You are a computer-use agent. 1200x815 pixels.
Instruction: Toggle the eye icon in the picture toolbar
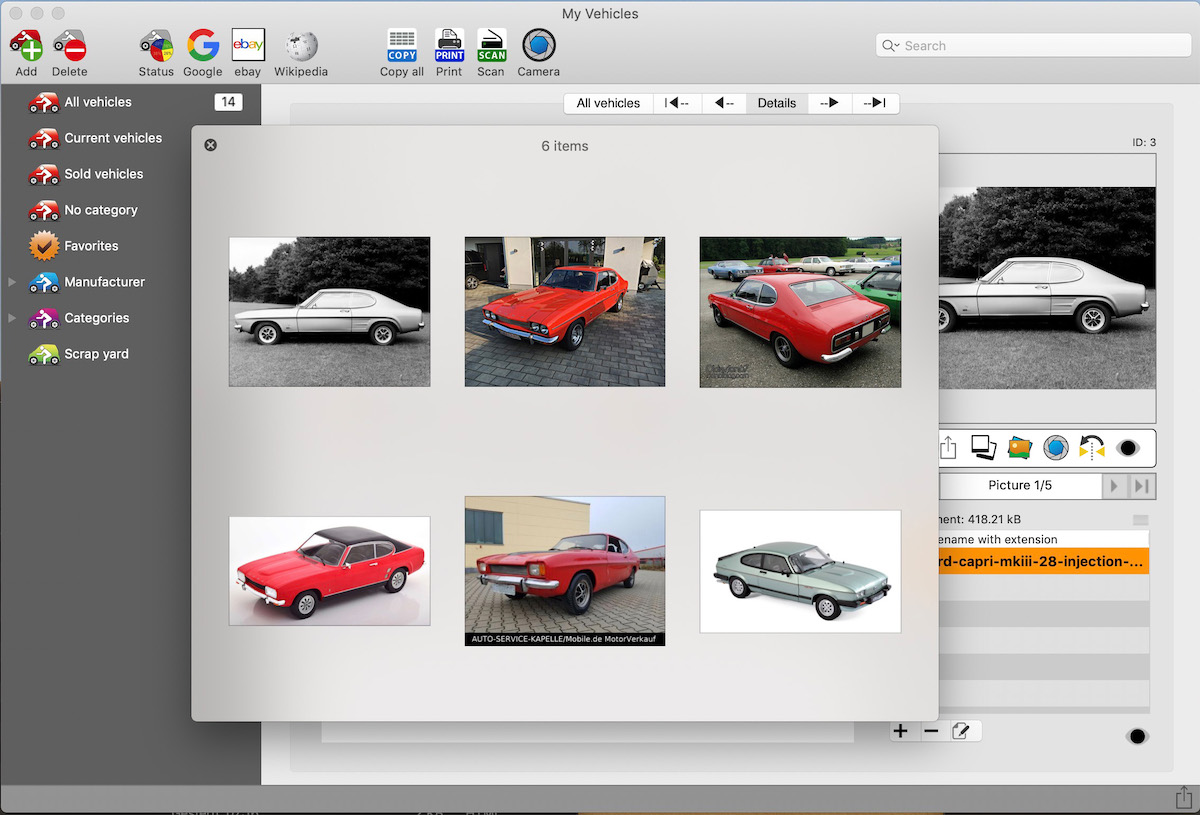(1128, 448)
